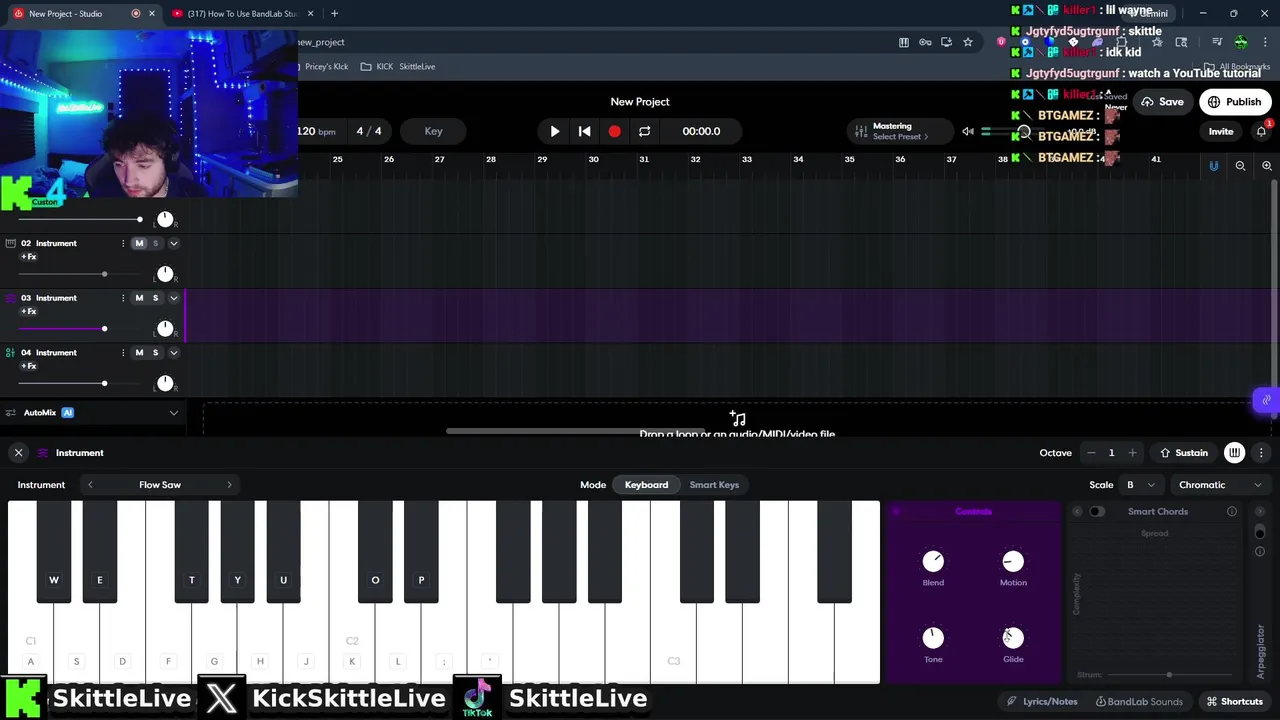Viewport: 1280px width, 720px height.
Task: Click track 04 green mixer icon
Action: tap(10, 352)
